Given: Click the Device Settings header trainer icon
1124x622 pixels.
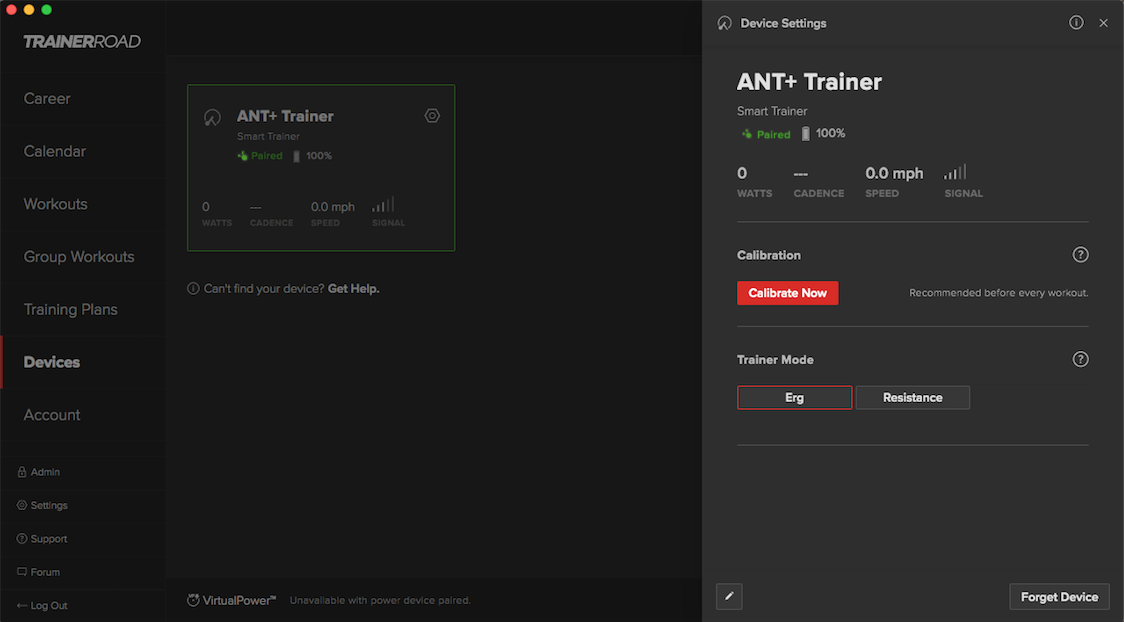Looking at the screenshot, I should click(725, 23).
